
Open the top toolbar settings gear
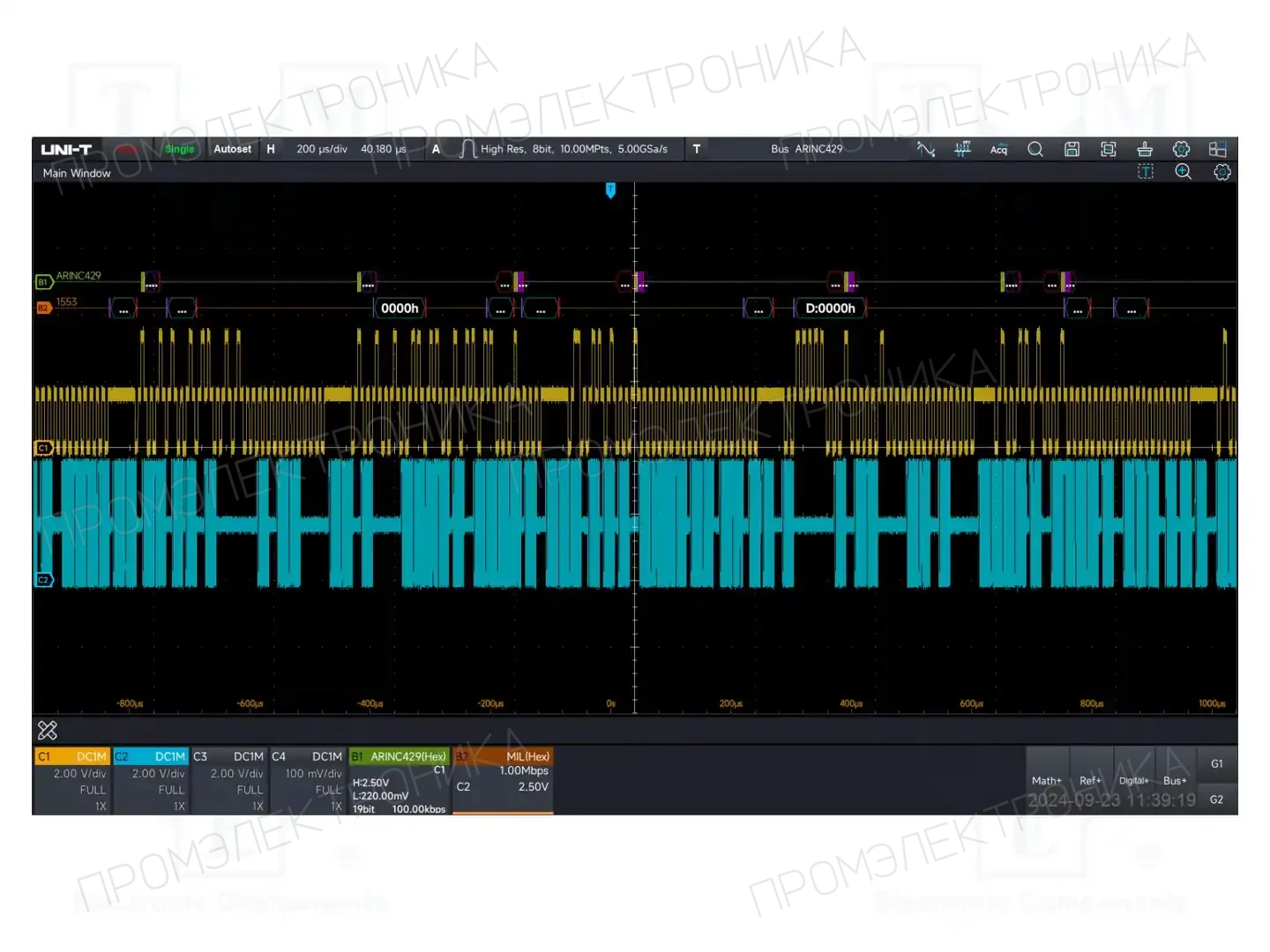pyautogui.click(x=1181, y=149)
